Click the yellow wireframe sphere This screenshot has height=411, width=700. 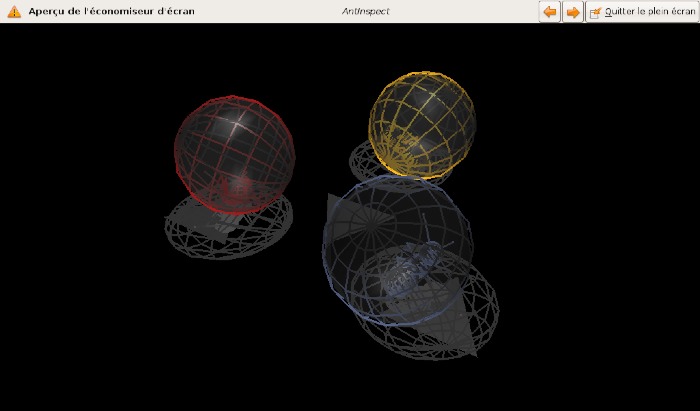(422, 125)
